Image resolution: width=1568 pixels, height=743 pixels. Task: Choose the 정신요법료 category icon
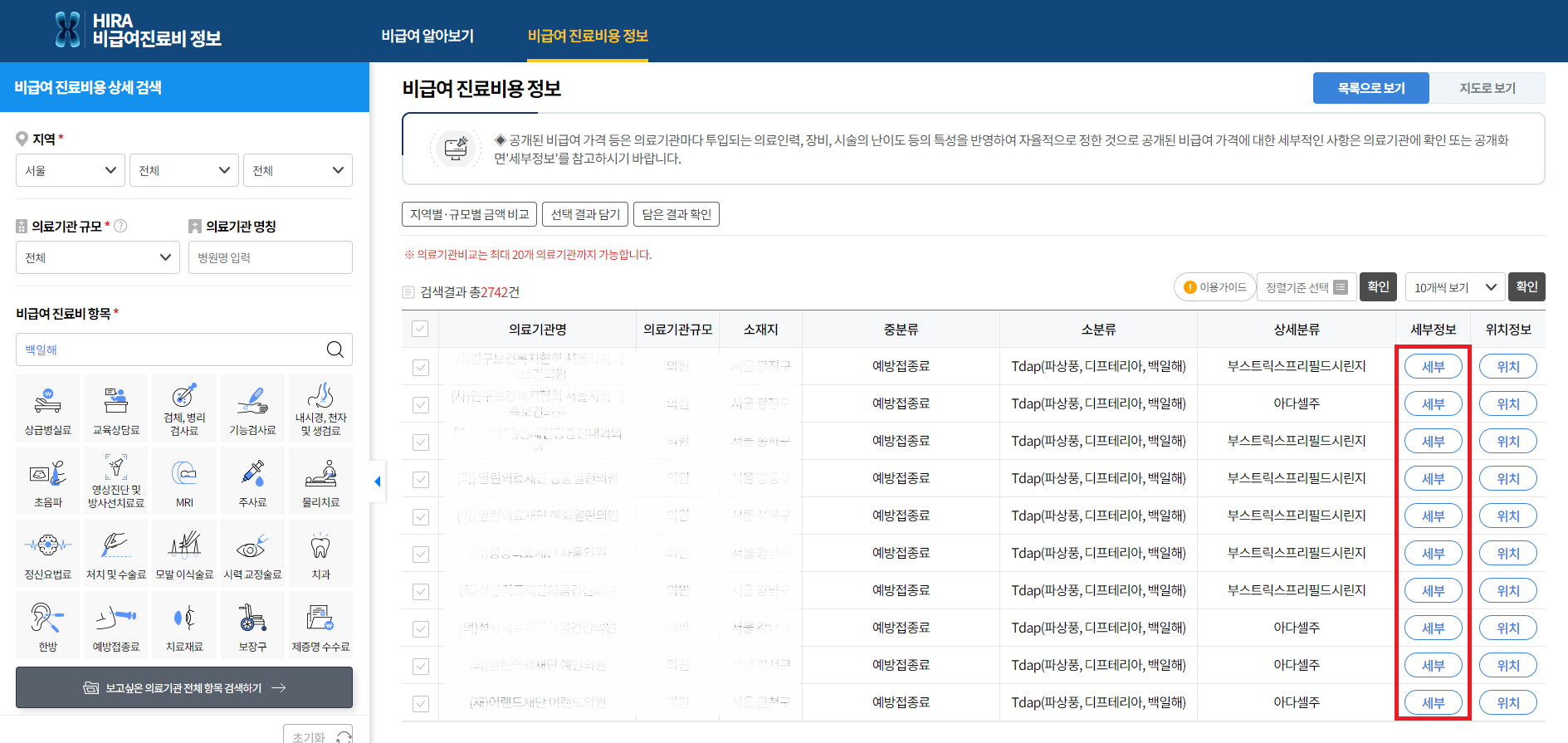[48, 552]
